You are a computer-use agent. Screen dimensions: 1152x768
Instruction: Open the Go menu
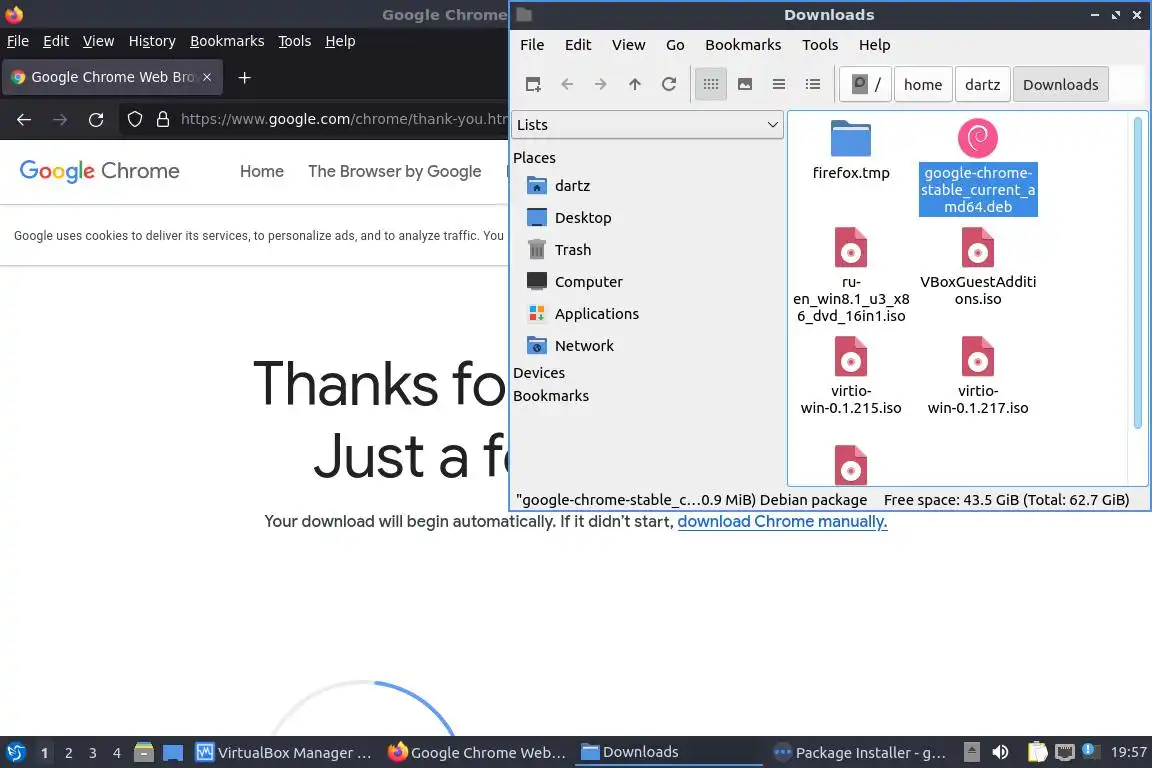point(675,45)
